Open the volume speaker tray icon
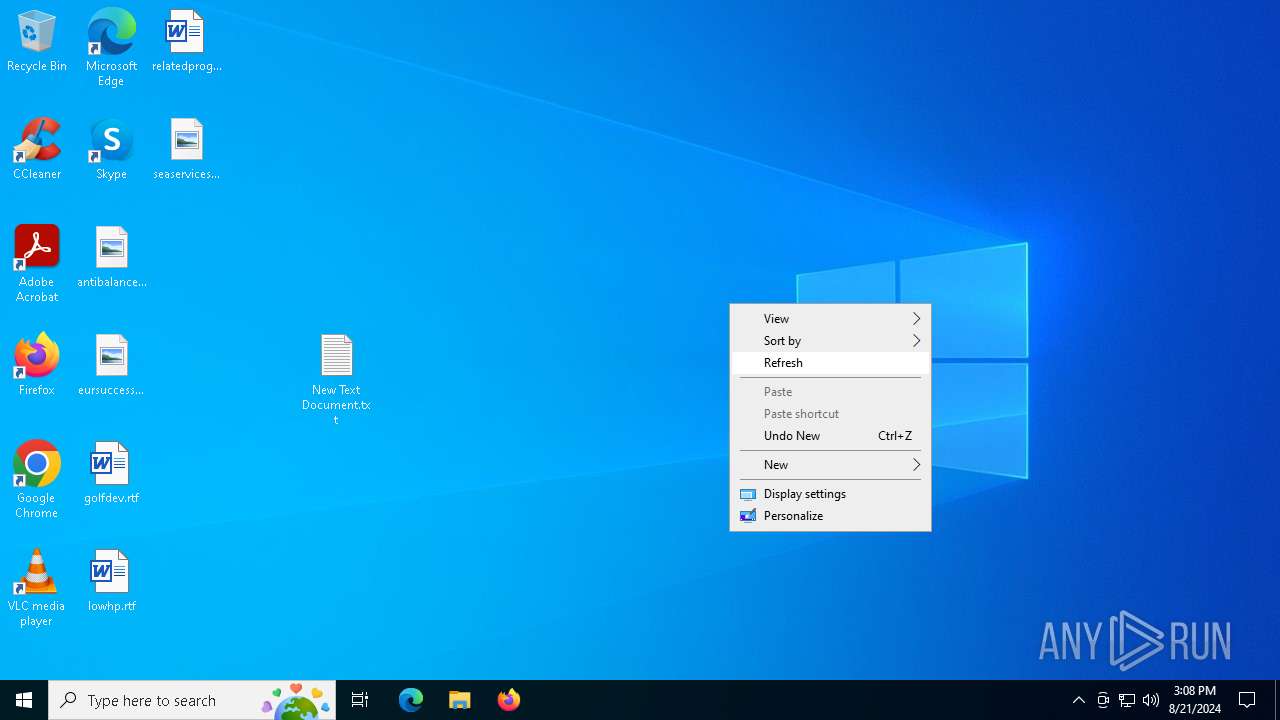The width and height of the screenshot is (1280, 720). point(1151,700)
